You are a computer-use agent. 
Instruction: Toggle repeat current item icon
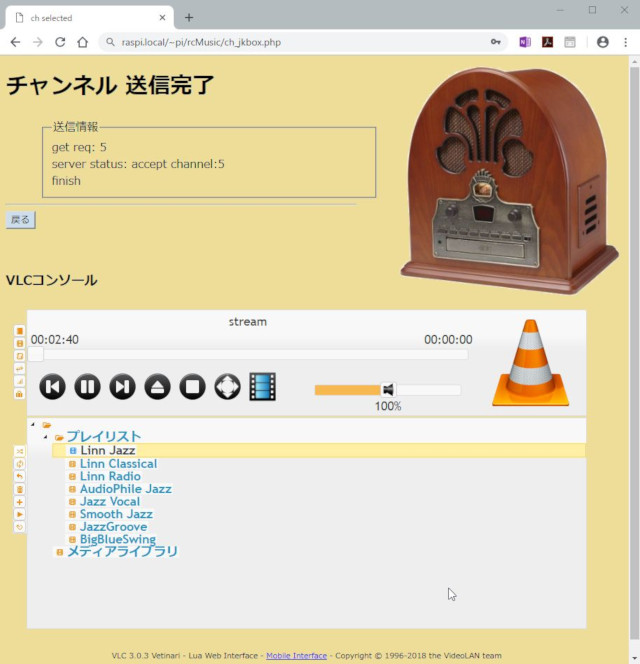point(19,476)
